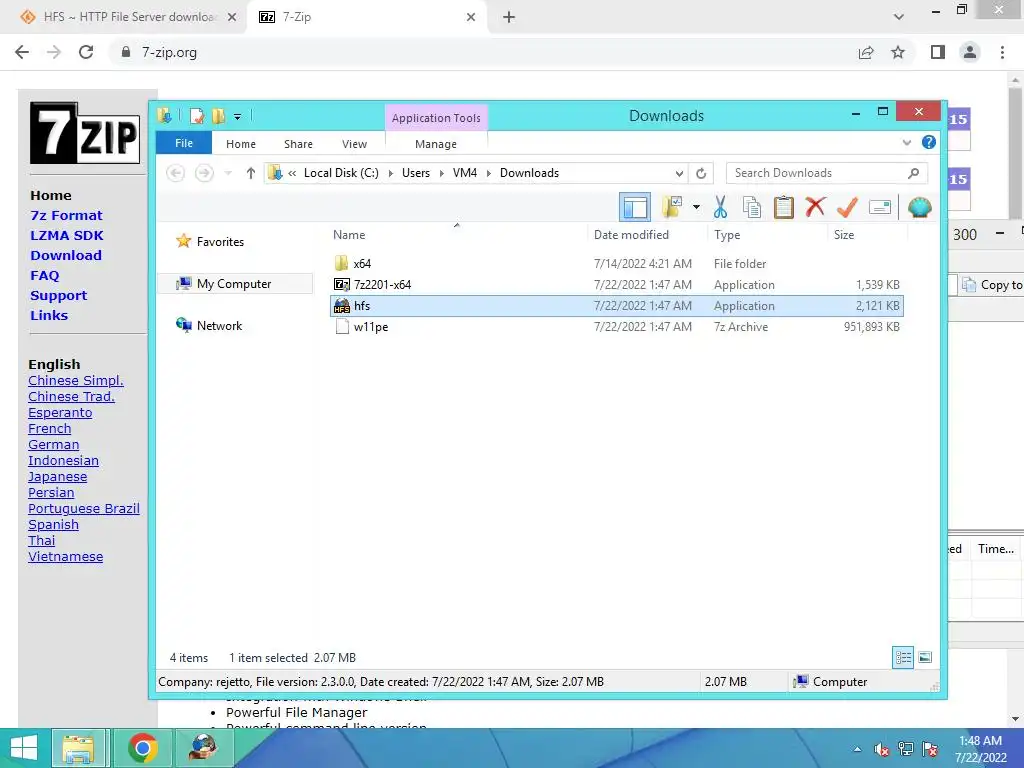Select the x64 folder
Screen dimensions: 1024x768
point(617,264)
